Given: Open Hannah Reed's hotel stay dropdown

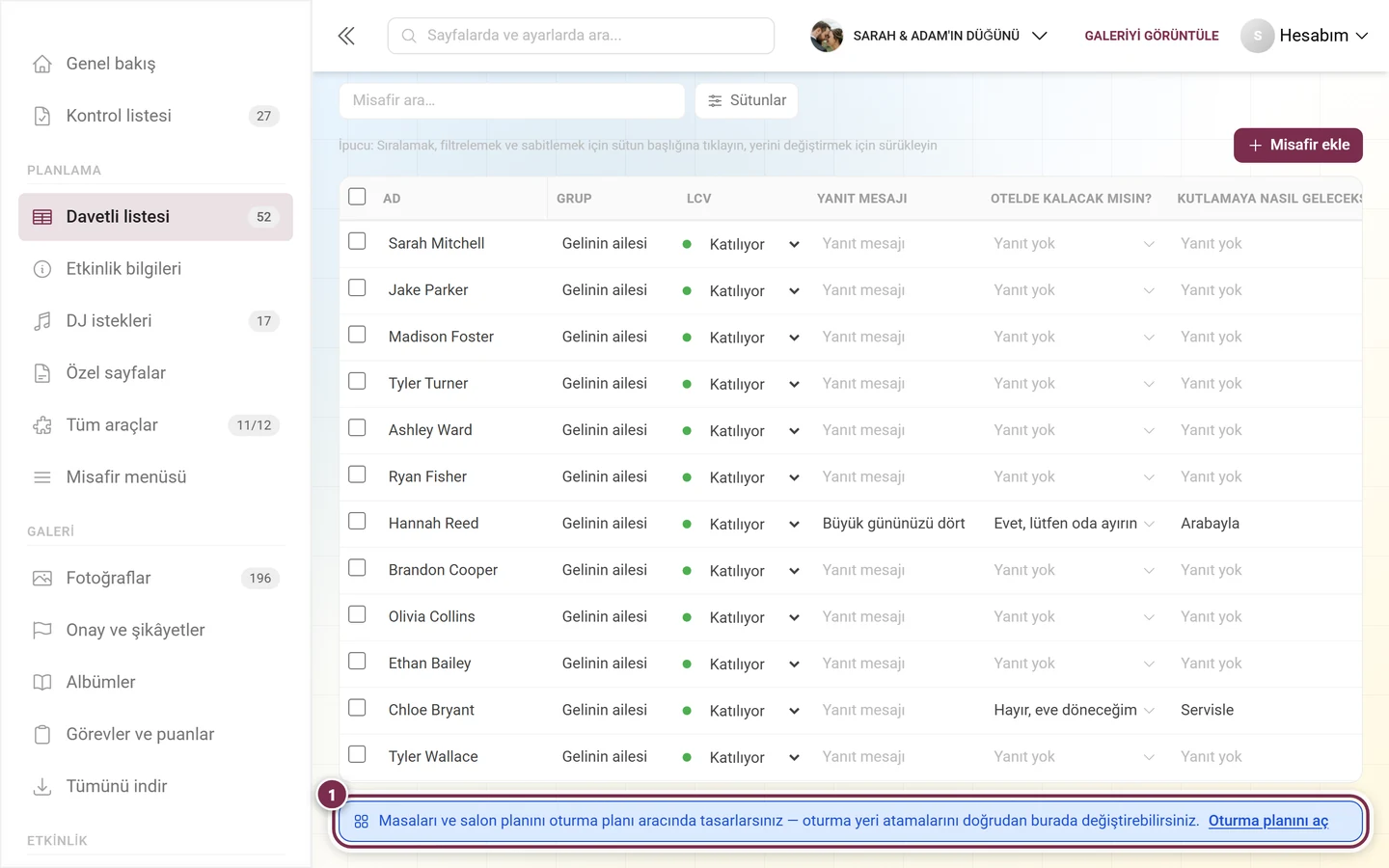Looking at the screenshot, I should pos(1074,524).
